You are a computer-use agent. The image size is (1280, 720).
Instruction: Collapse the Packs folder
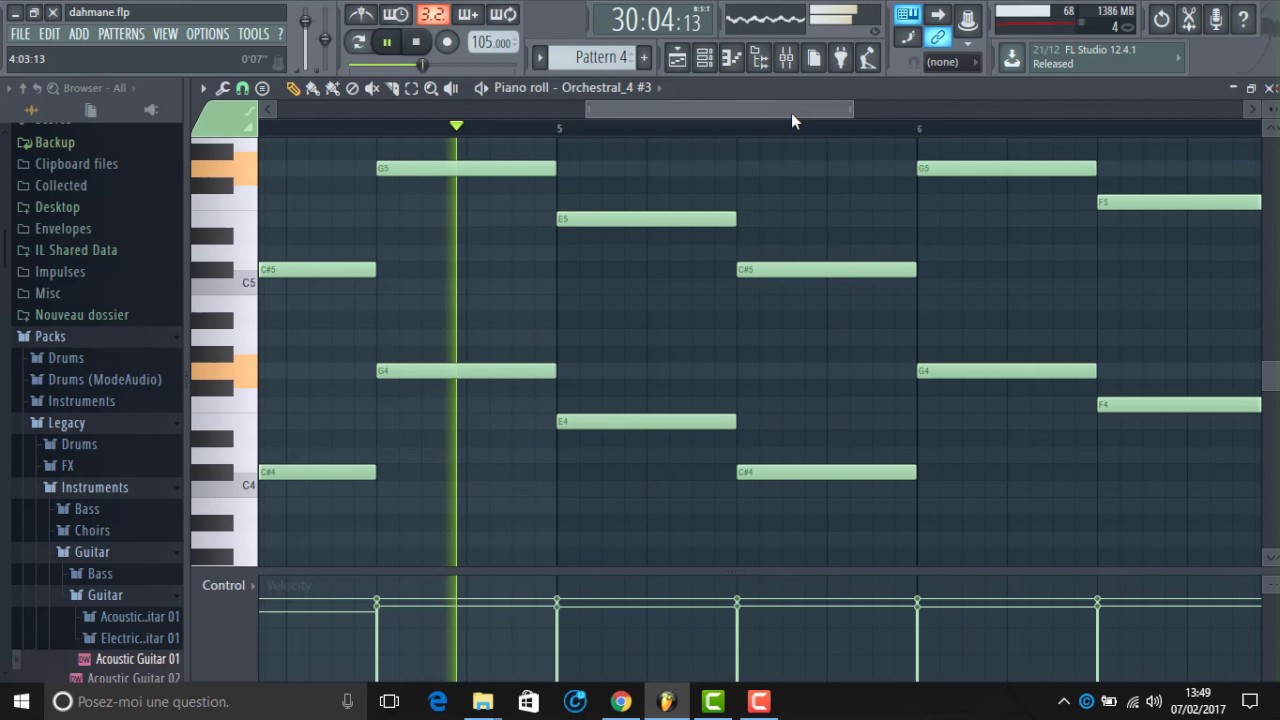50,336
